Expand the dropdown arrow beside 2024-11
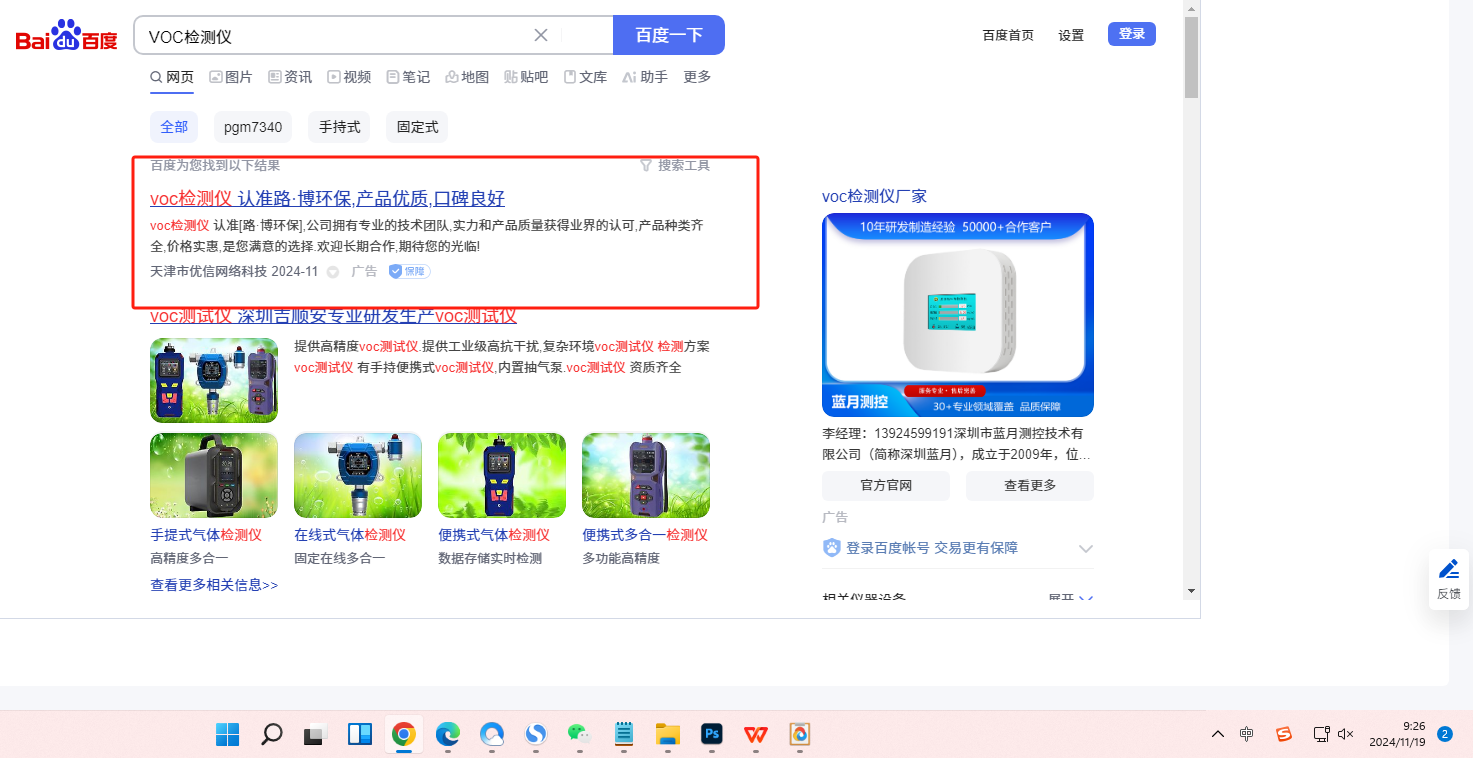The height and width of the screenshot is (758, 1473). pyautogui.click(x=333, y=272)
